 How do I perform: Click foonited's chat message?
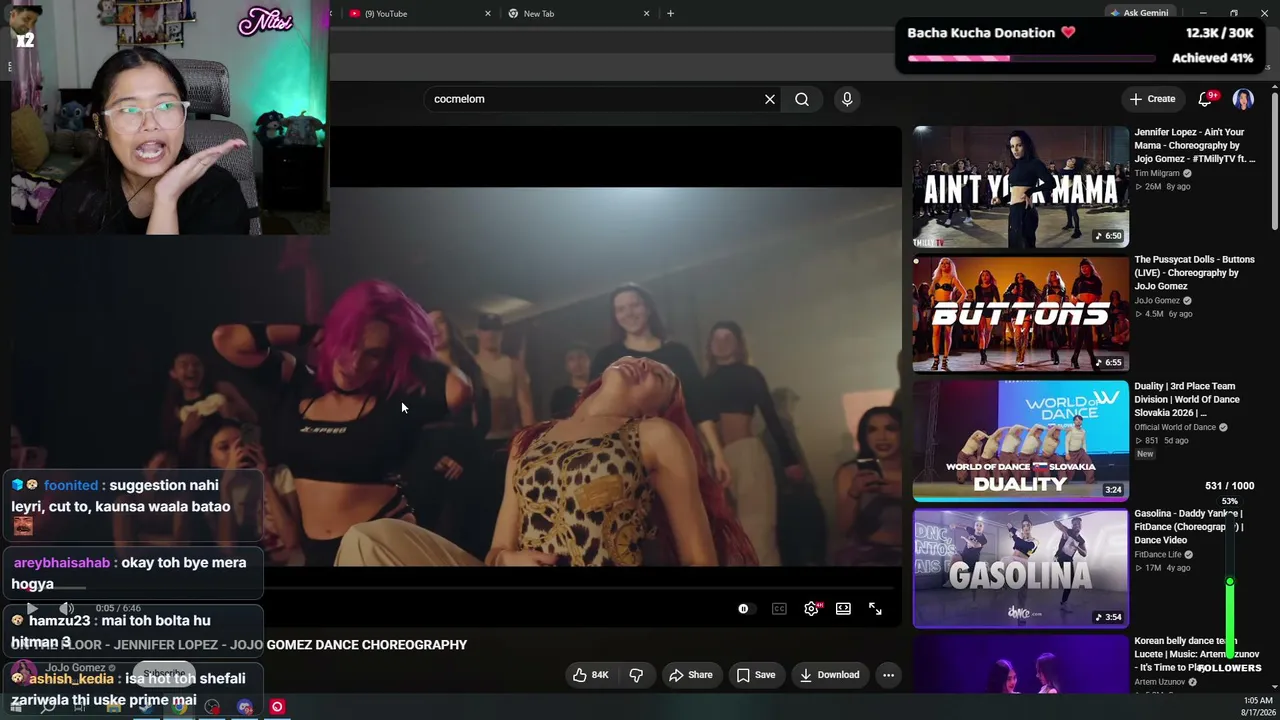click(x=134, y=507)
